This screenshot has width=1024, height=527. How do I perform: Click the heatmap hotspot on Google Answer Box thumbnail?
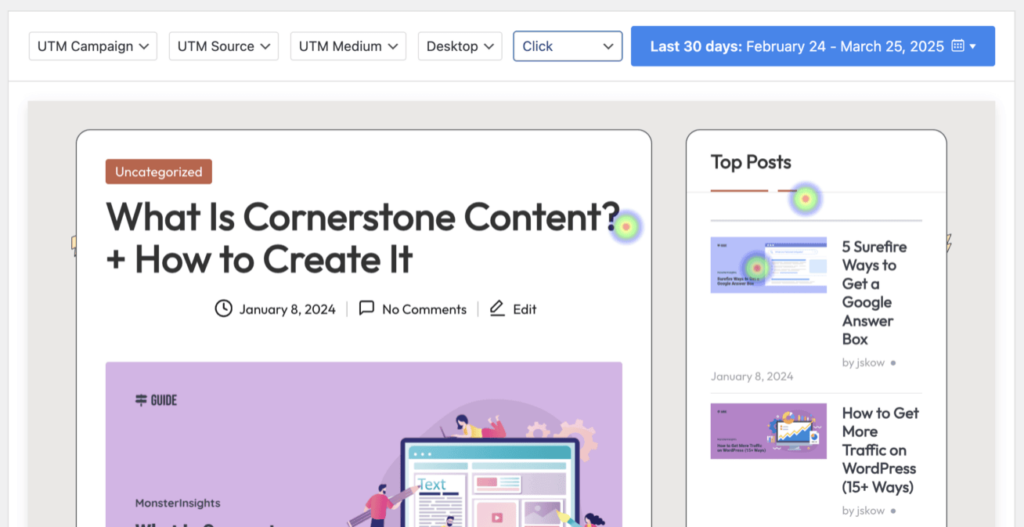[757, 267]
